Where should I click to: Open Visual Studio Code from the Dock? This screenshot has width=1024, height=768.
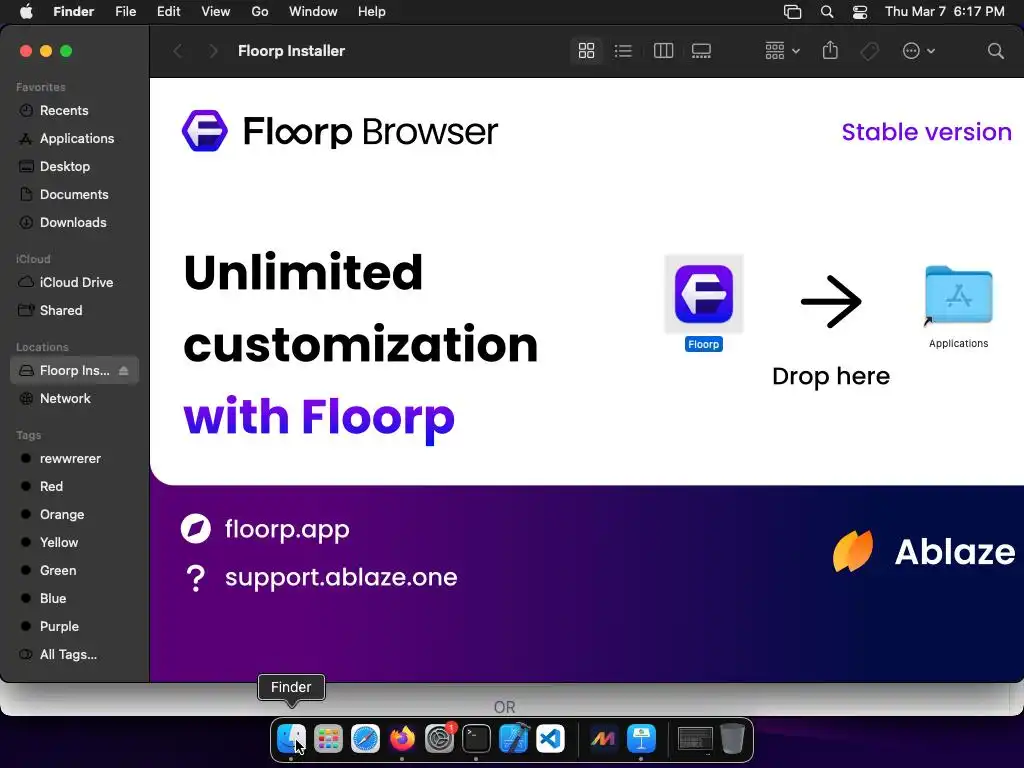551,739
